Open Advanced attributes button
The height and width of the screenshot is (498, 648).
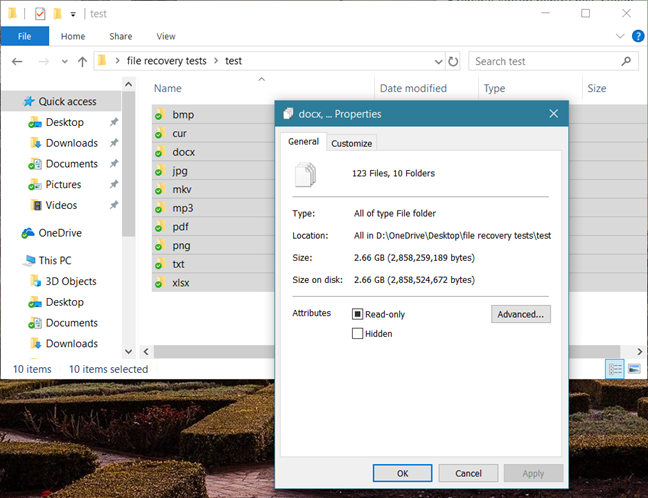(521, 314)
